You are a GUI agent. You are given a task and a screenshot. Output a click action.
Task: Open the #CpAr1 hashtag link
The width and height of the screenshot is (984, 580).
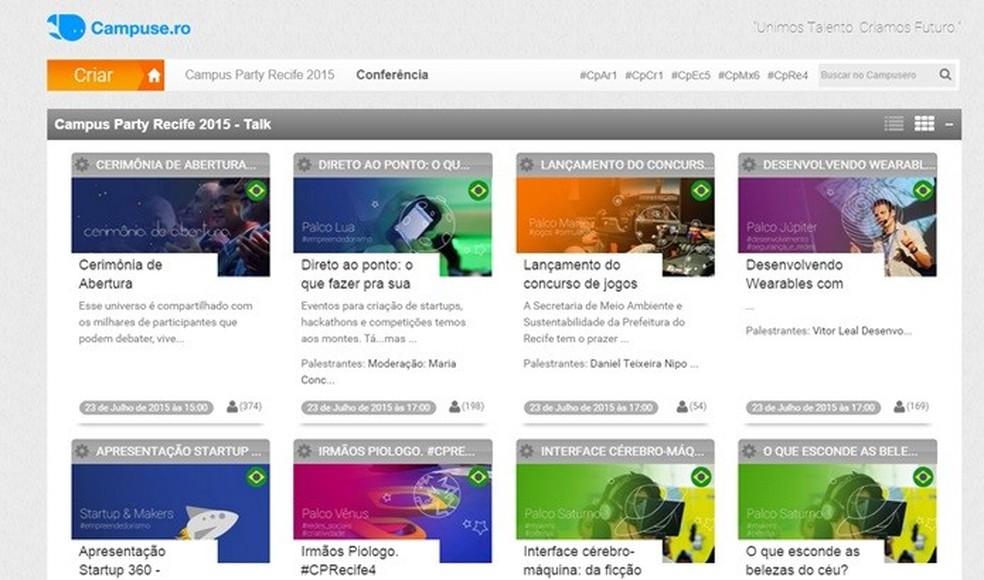pyautogui.click(x=598, y=75)
